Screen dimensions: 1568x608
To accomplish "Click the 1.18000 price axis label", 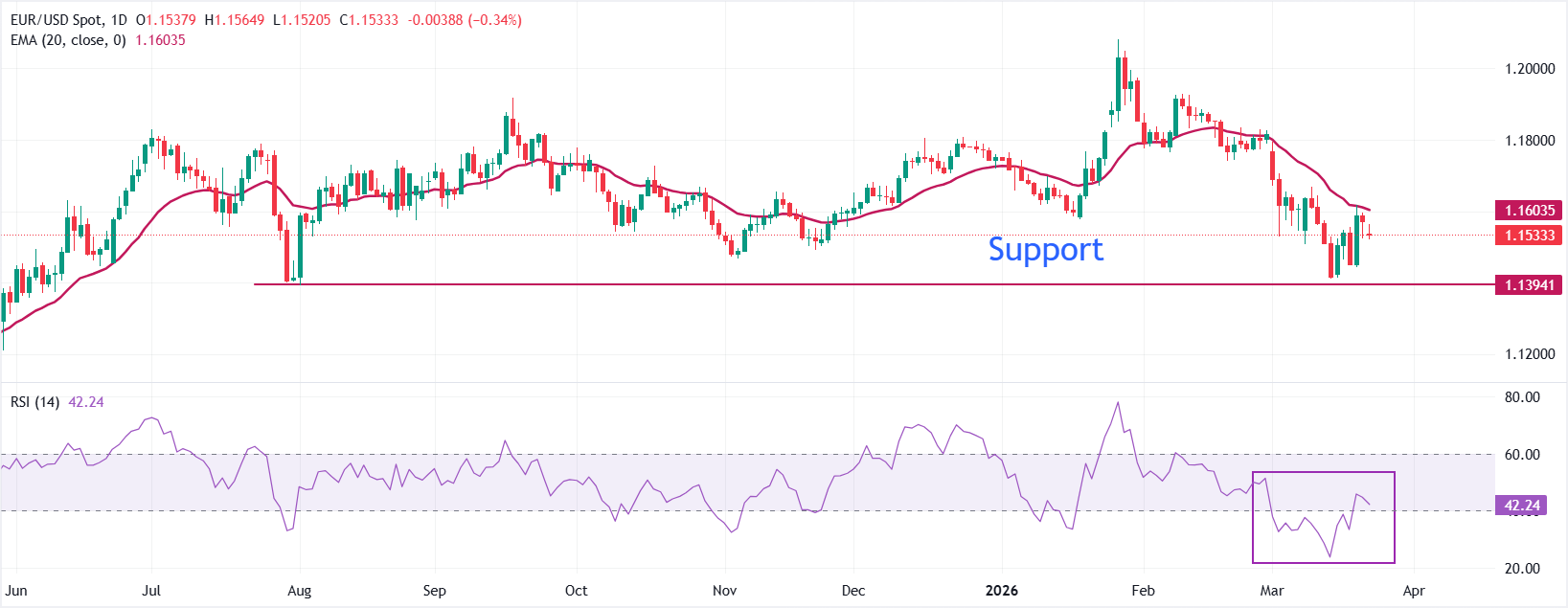I will point(1530,141).
